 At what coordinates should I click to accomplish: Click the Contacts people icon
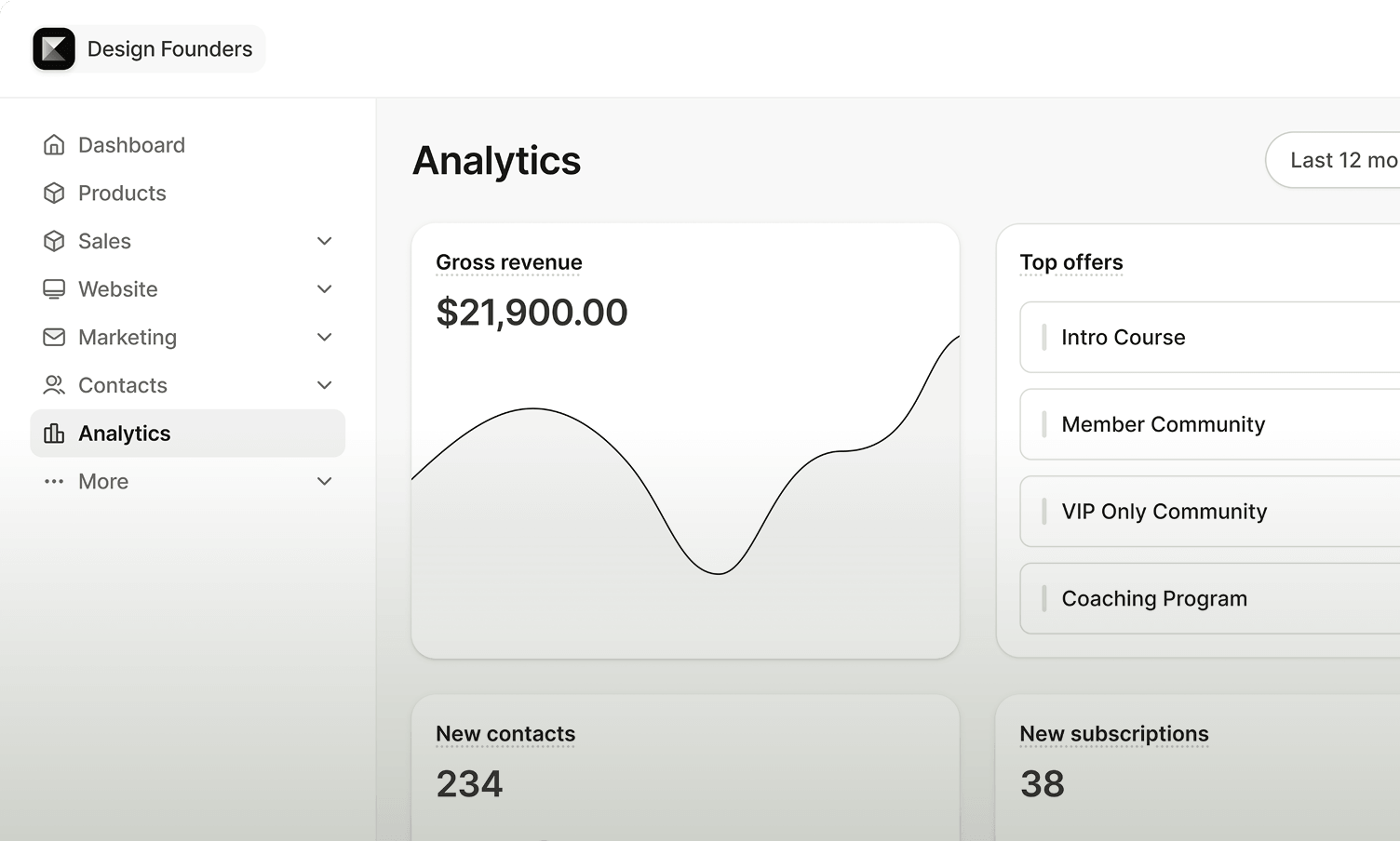[x=54, y=385]
